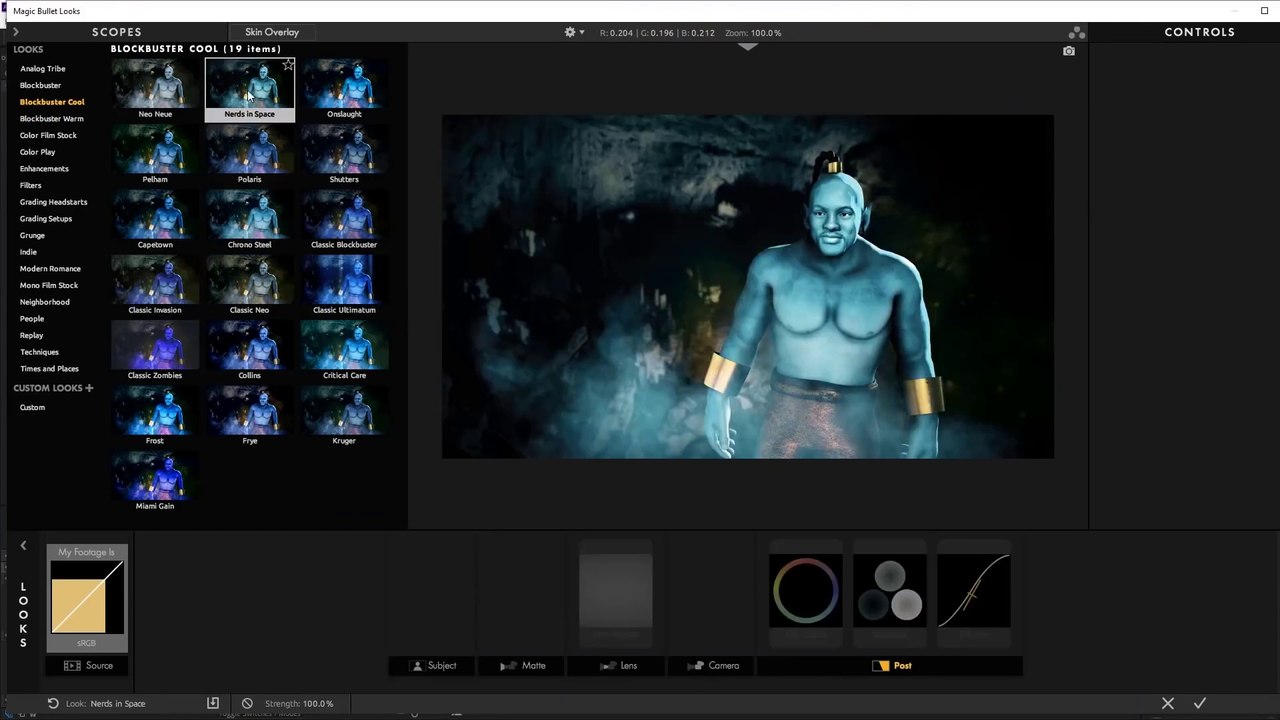Screen dimensions: 1280x720
Task: Select the color wheel tool in Post
Action: pyautogui.click(x=805, y=591)
